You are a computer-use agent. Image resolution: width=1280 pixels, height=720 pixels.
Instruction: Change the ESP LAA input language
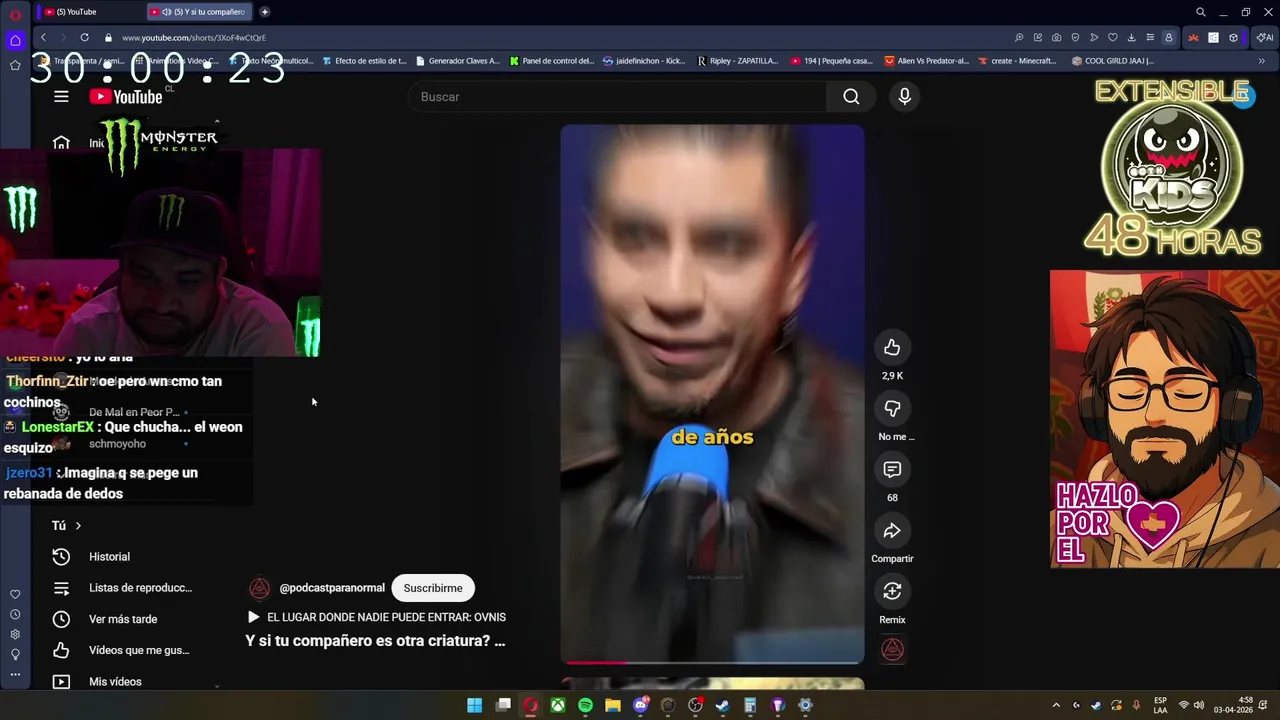(x=1160, y=705)
